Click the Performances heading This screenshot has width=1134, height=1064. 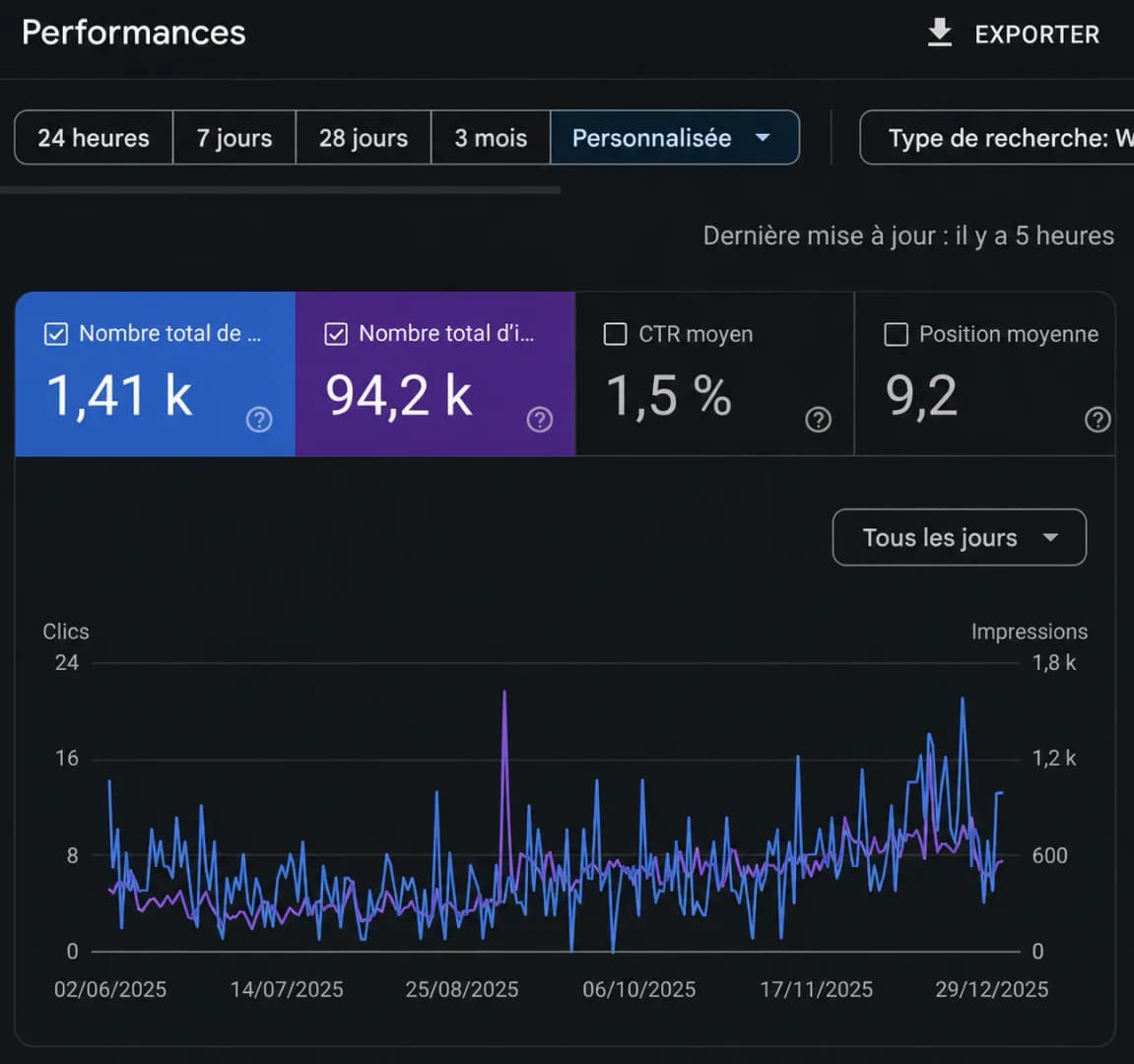click(x=134, y=33)
